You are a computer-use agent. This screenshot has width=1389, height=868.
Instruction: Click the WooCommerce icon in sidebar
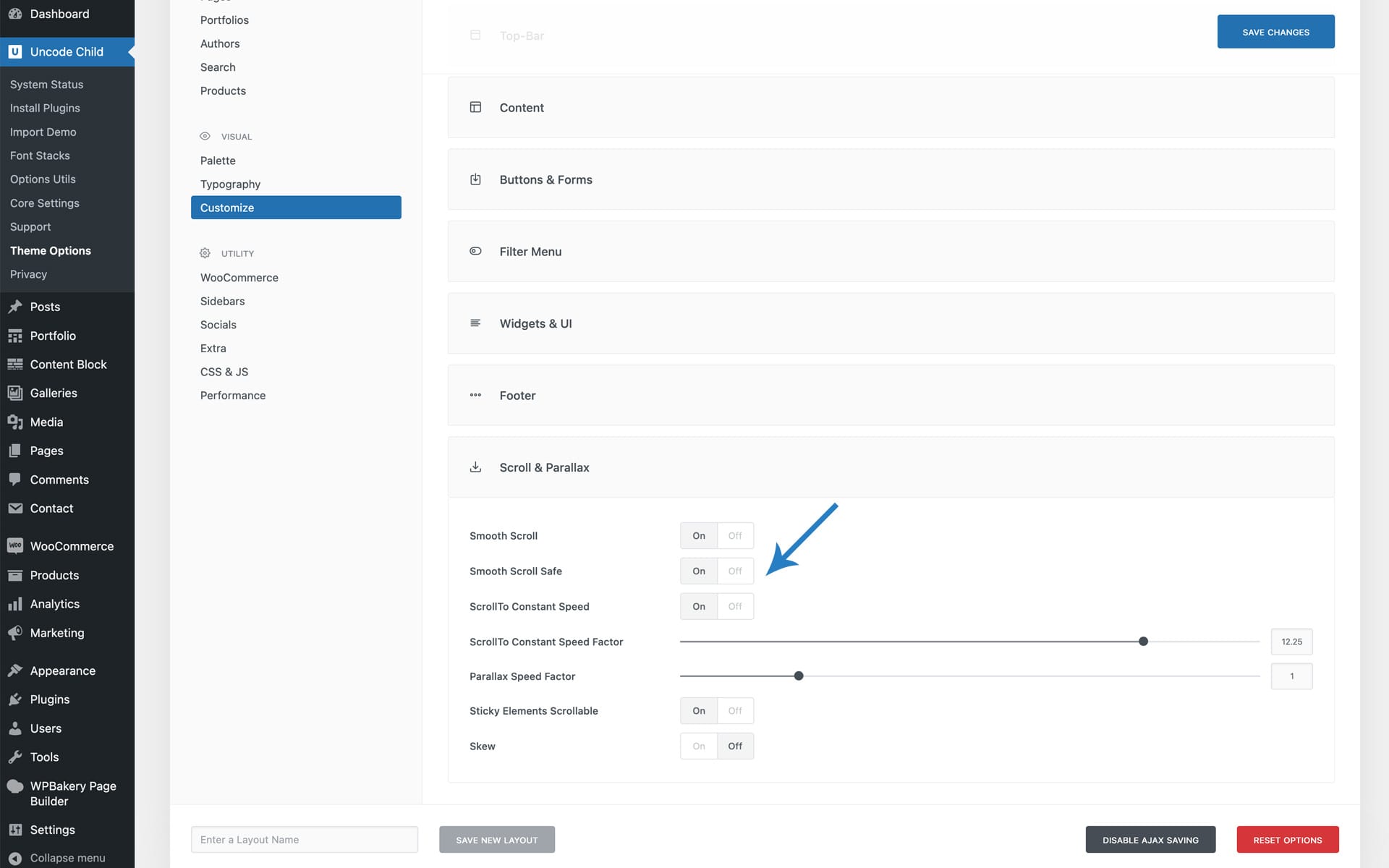[x=15, y=546]
